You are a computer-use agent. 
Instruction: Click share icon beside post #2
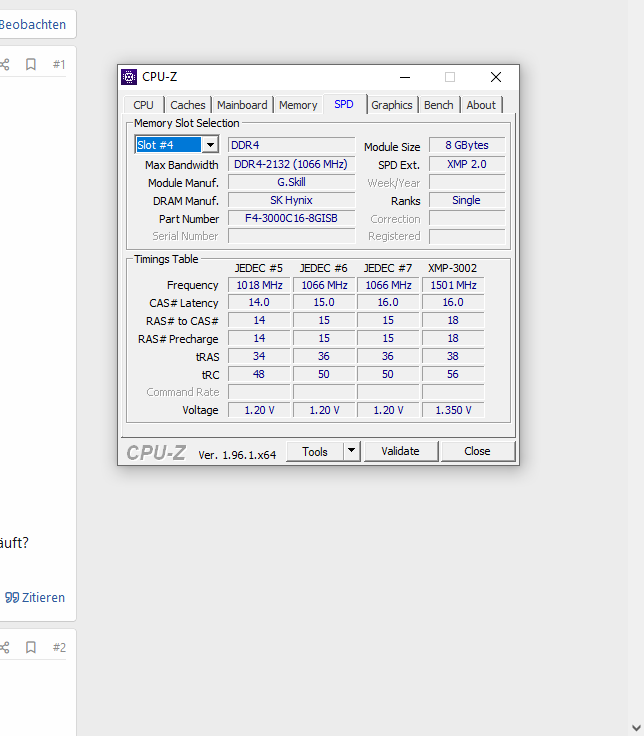click(x=5, y=647)
